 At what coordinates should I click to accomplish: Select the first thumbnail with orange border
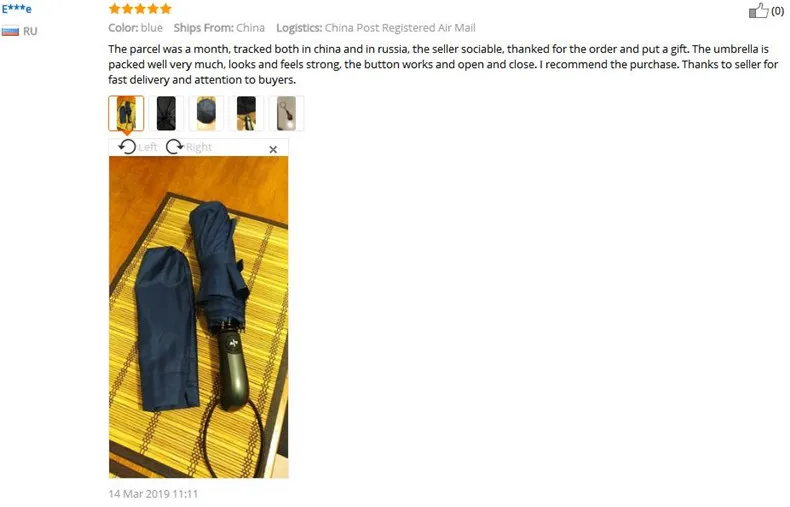[x=126, y=113]
